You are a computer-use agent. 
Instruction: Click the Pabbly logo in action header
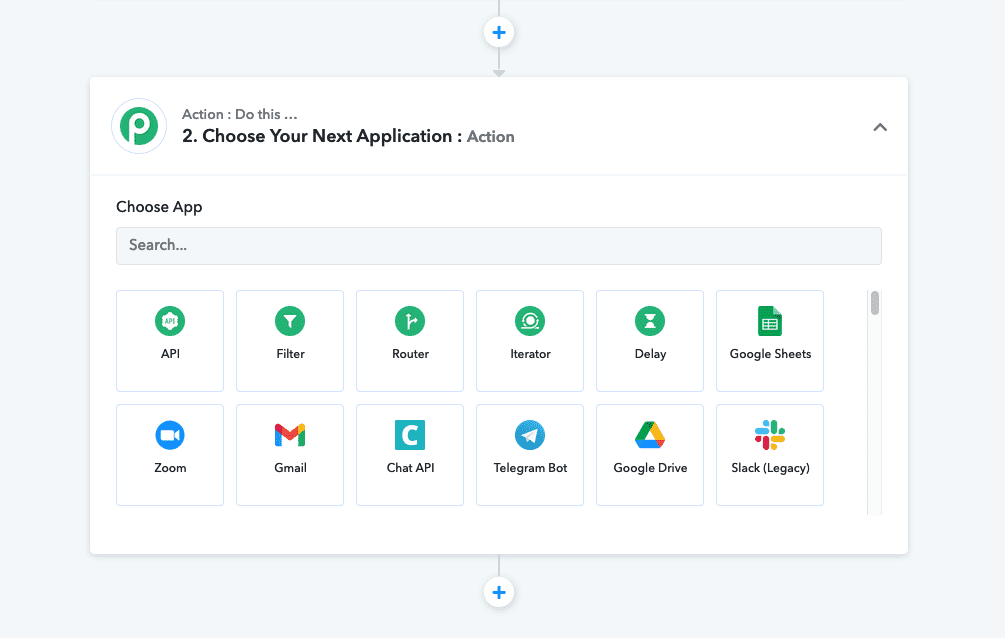point(139,126)
